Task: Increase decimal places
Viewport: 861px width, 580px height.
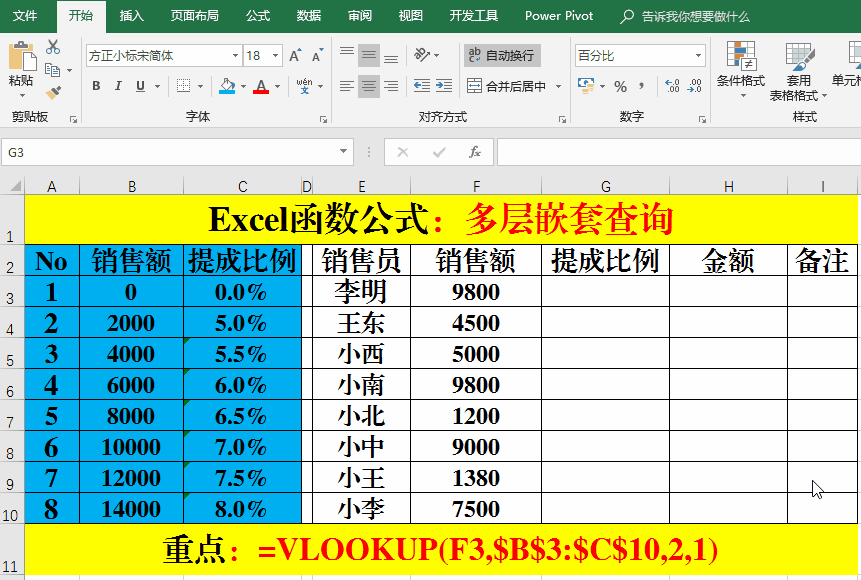Action: [672, 86]
